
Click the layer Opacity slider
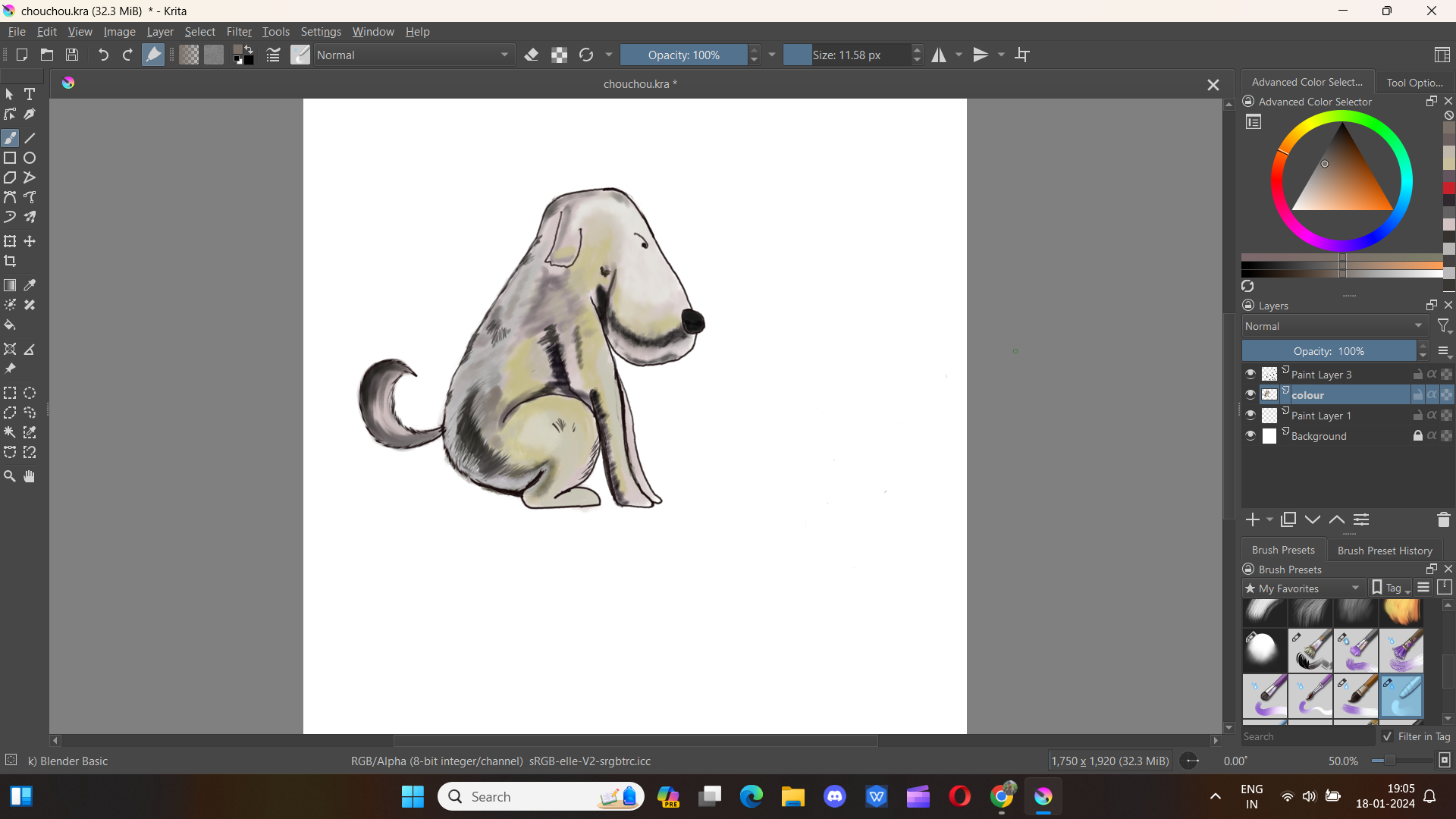(1329, 351)
